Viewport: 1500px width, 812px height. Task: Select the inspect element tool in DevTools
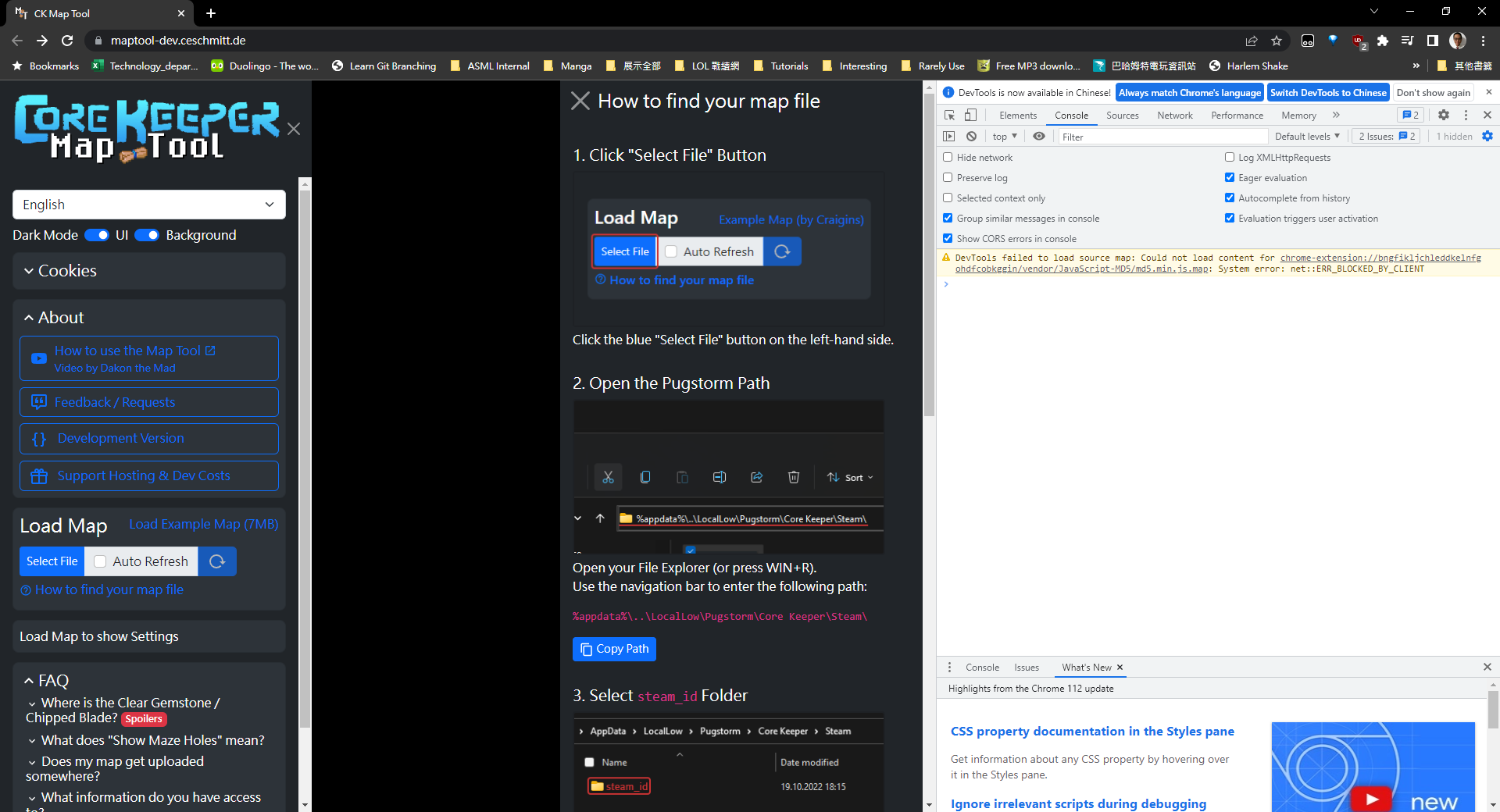pos(949,115)
